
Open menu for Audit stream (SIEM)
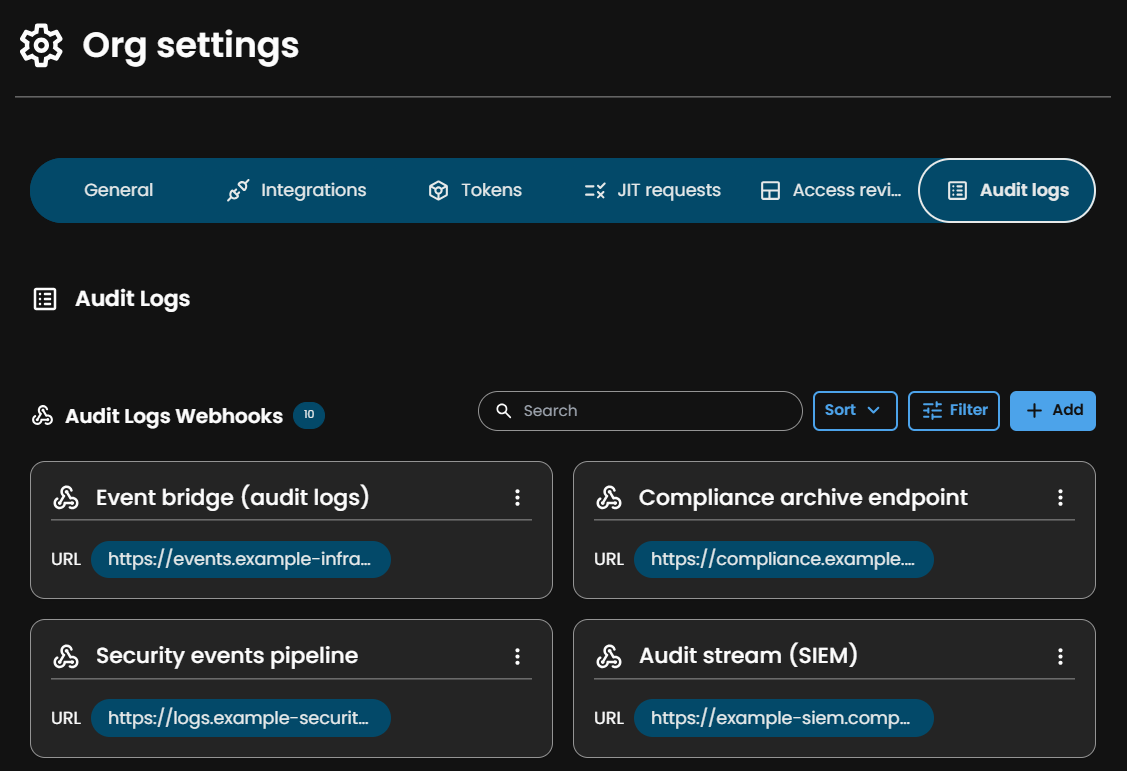click(1059, 656)
